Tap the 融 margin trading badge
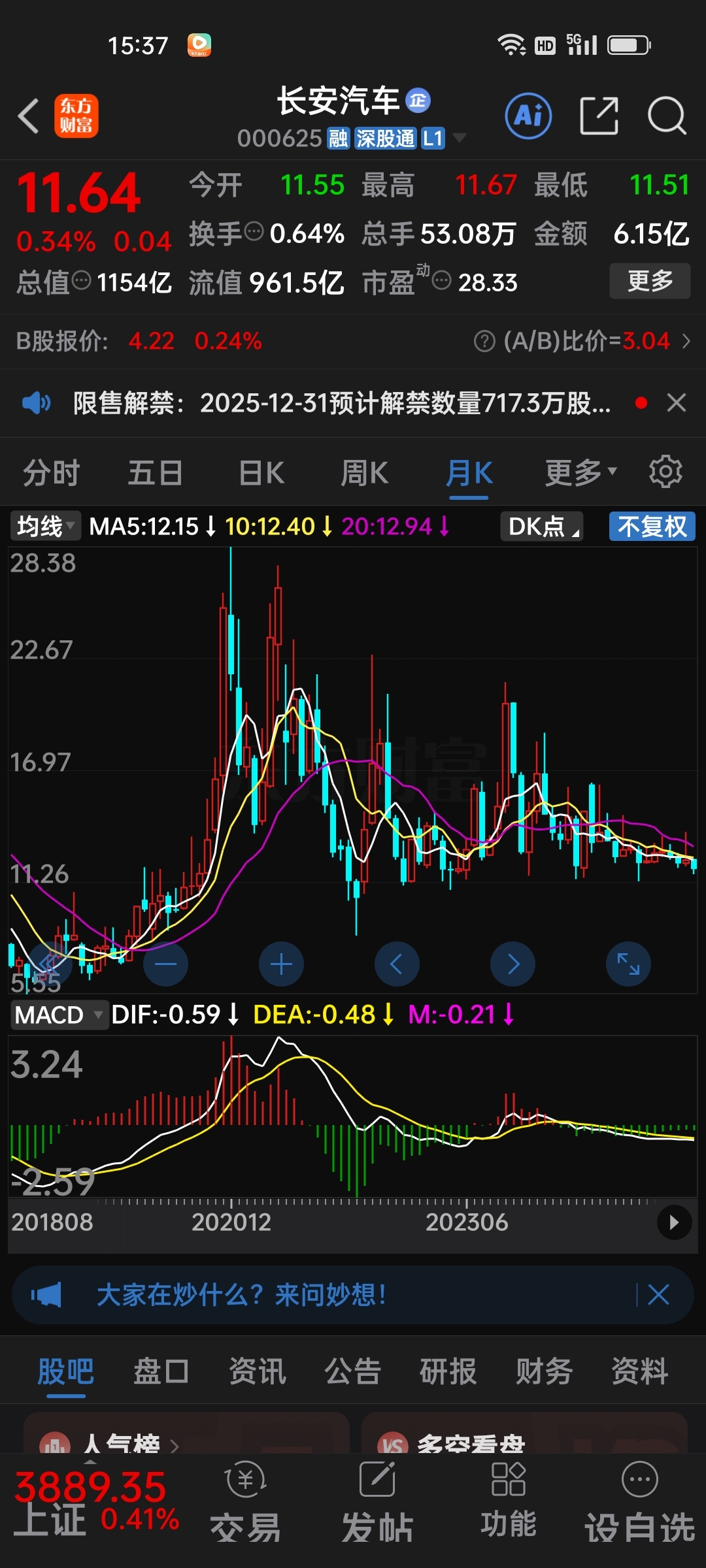The image size is (706, 1568). click(x=338, y=139)
